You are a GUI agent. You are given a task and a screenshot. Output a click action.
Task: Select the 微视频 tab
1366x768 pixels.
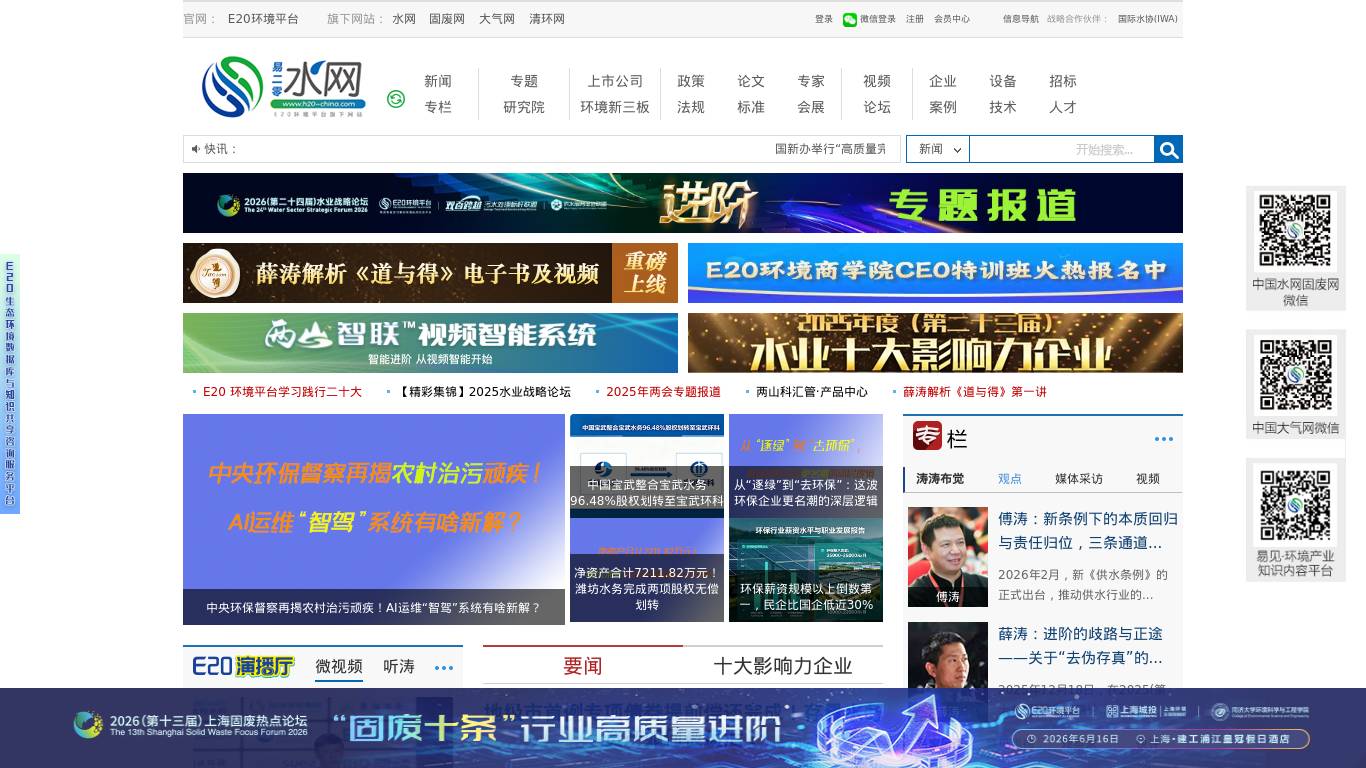tap(339, 666)
